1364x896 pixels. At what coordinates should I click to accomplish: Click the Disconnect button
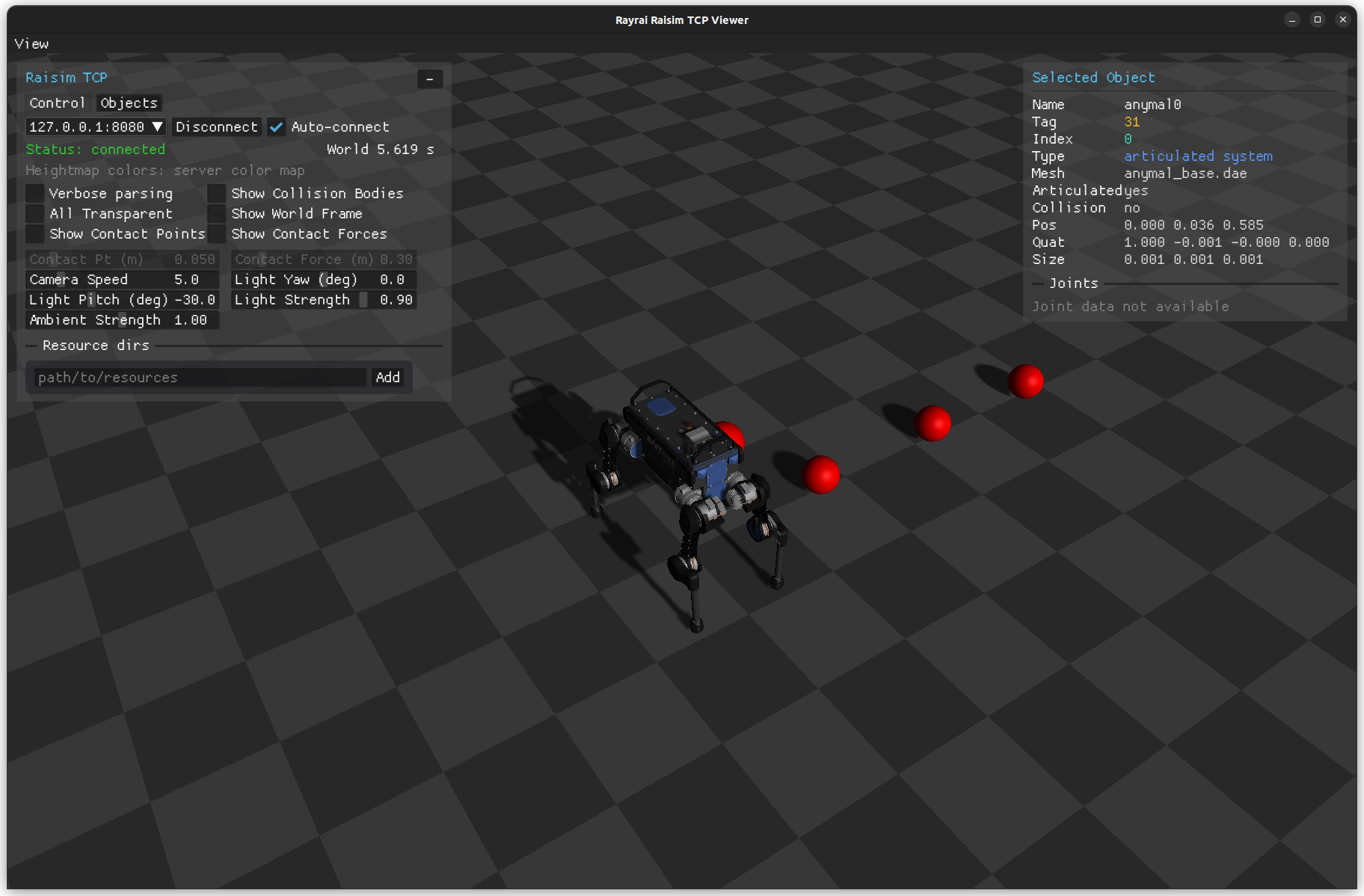216,126
